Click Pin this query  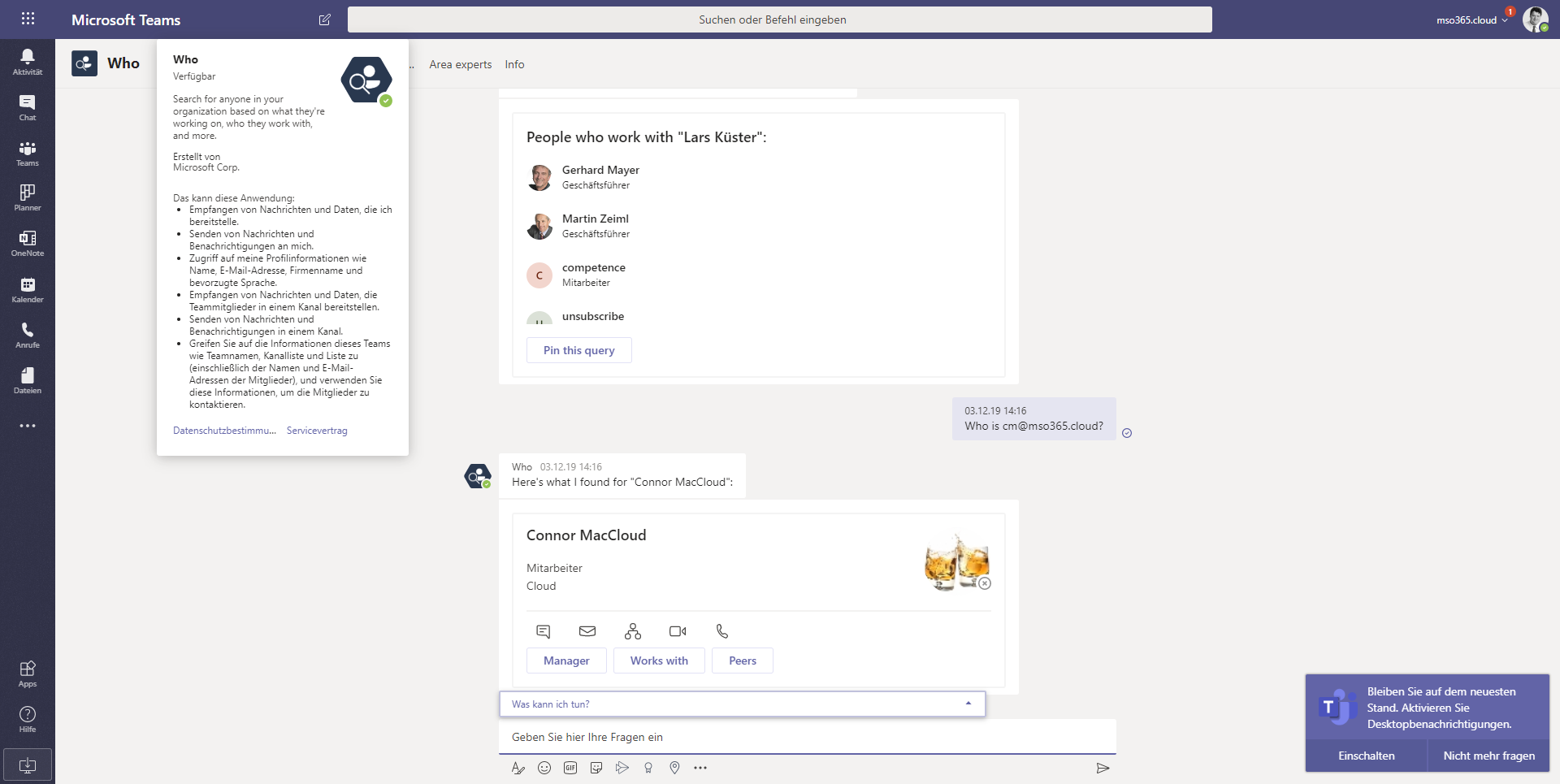click(x=578, y=350)
